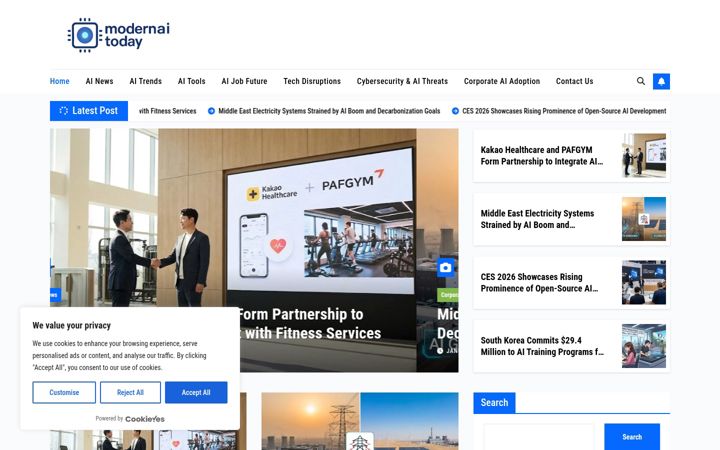Click Accept All cookies button
Viewport: 720px width, 450px height.
pyautogui.click(x=196, y=393)
